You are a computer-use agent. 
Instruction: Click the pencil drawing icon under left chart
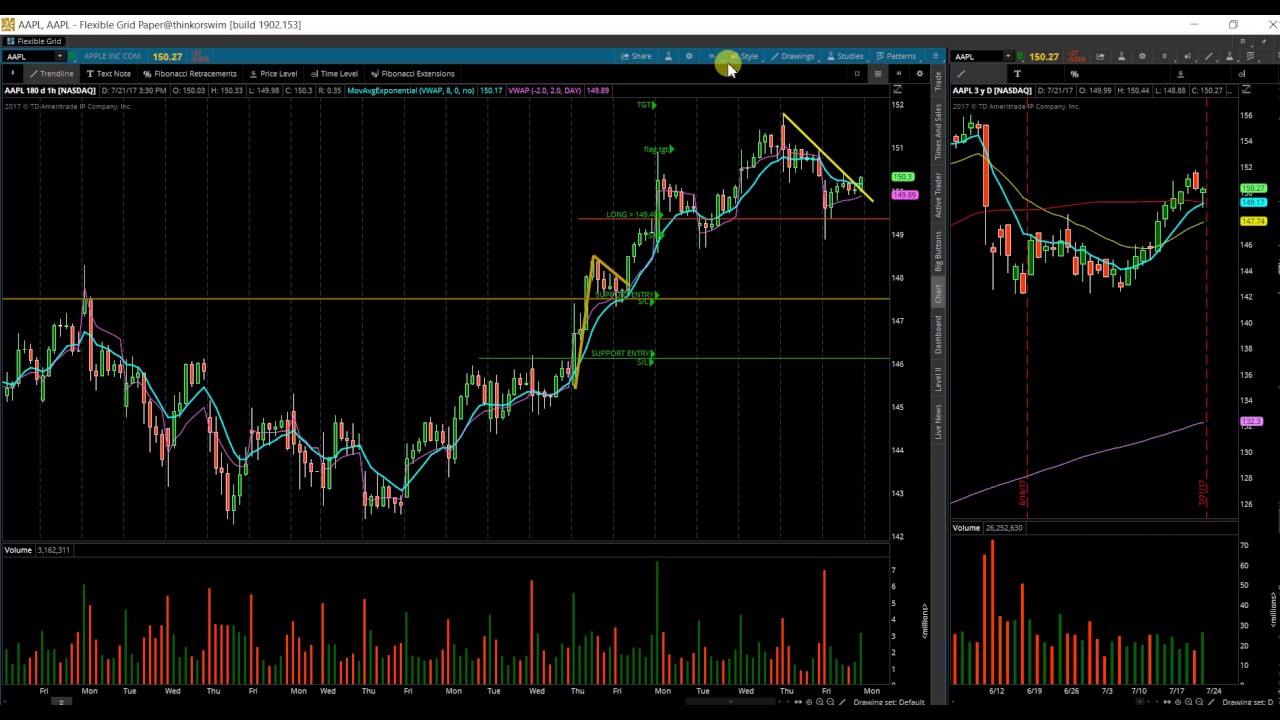(x=842, y=702)
